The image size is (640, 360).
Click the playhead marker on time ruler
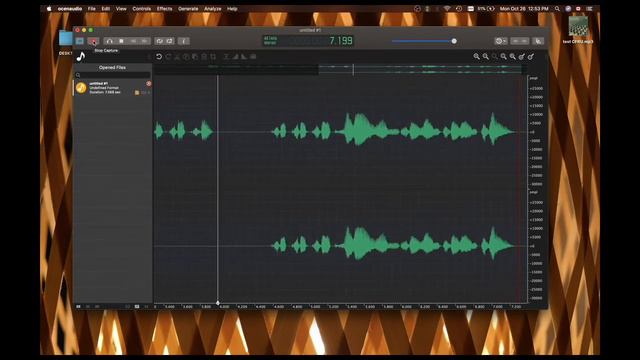pos(218,303)
